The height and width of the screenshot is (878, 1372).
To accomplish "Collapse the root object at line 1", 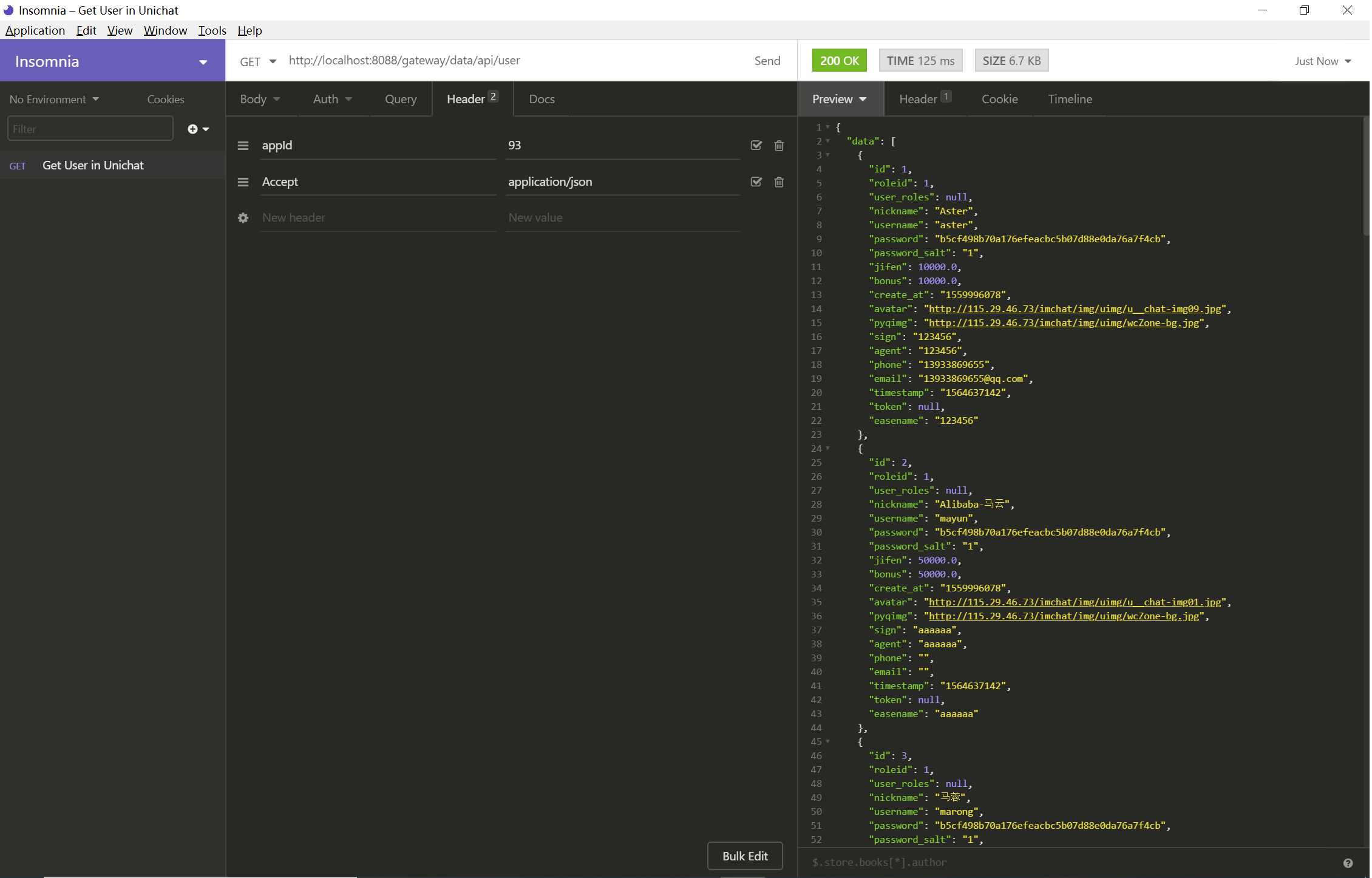I will tap(827, 127).
